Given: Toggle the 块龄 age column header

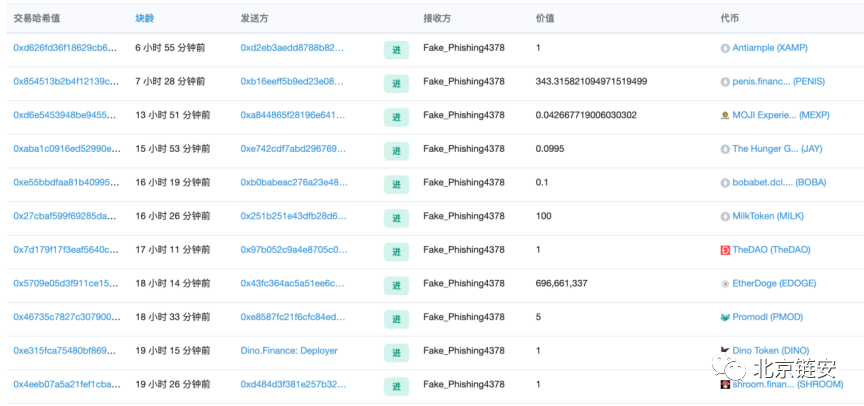Looking at the screenshot, I should [x=146, y=18].
